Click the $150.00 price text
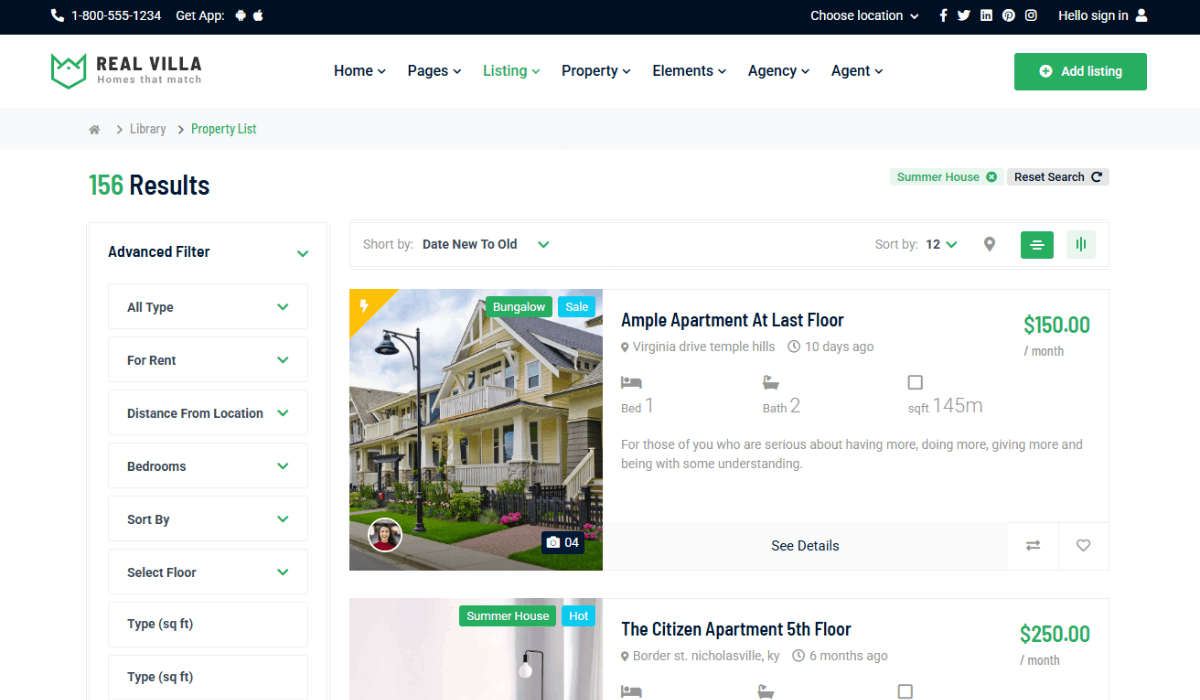This screenshot has width=1200, height=700. point(1057,325)
